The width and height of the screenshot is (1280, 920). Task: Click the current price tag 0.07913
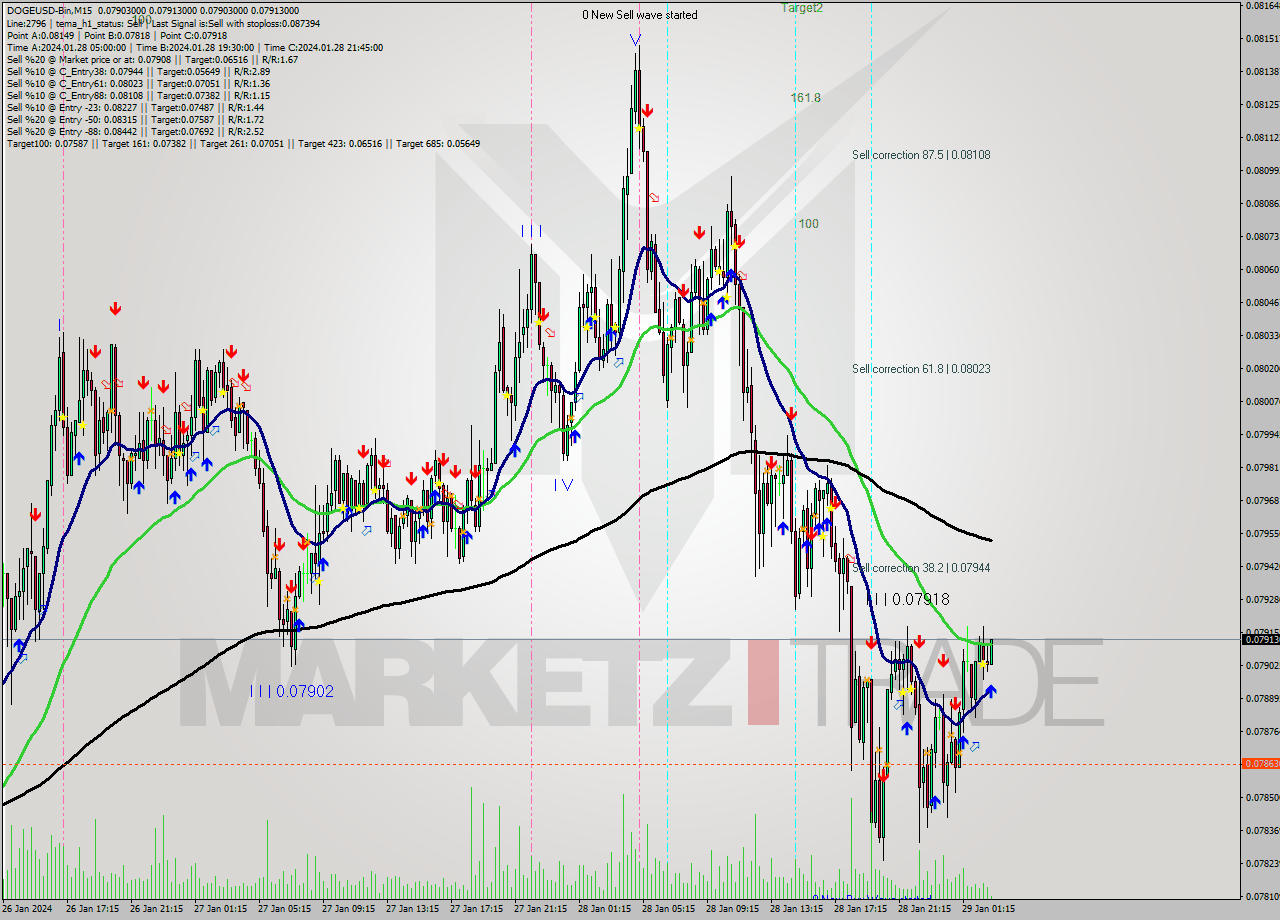(1260, 639)
